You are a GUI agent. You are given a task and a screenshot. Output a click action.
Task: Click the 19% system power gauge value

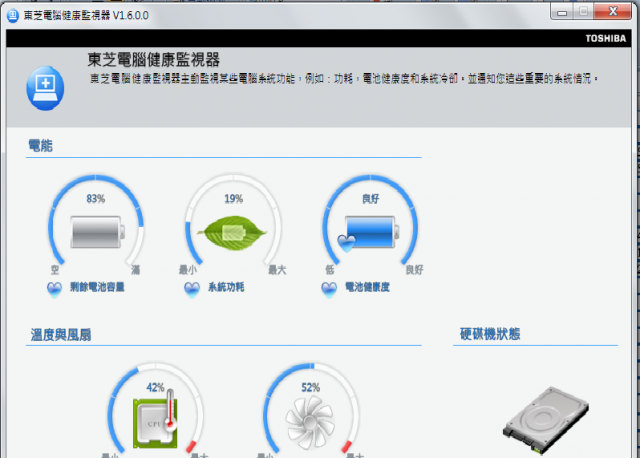point(233,199)
